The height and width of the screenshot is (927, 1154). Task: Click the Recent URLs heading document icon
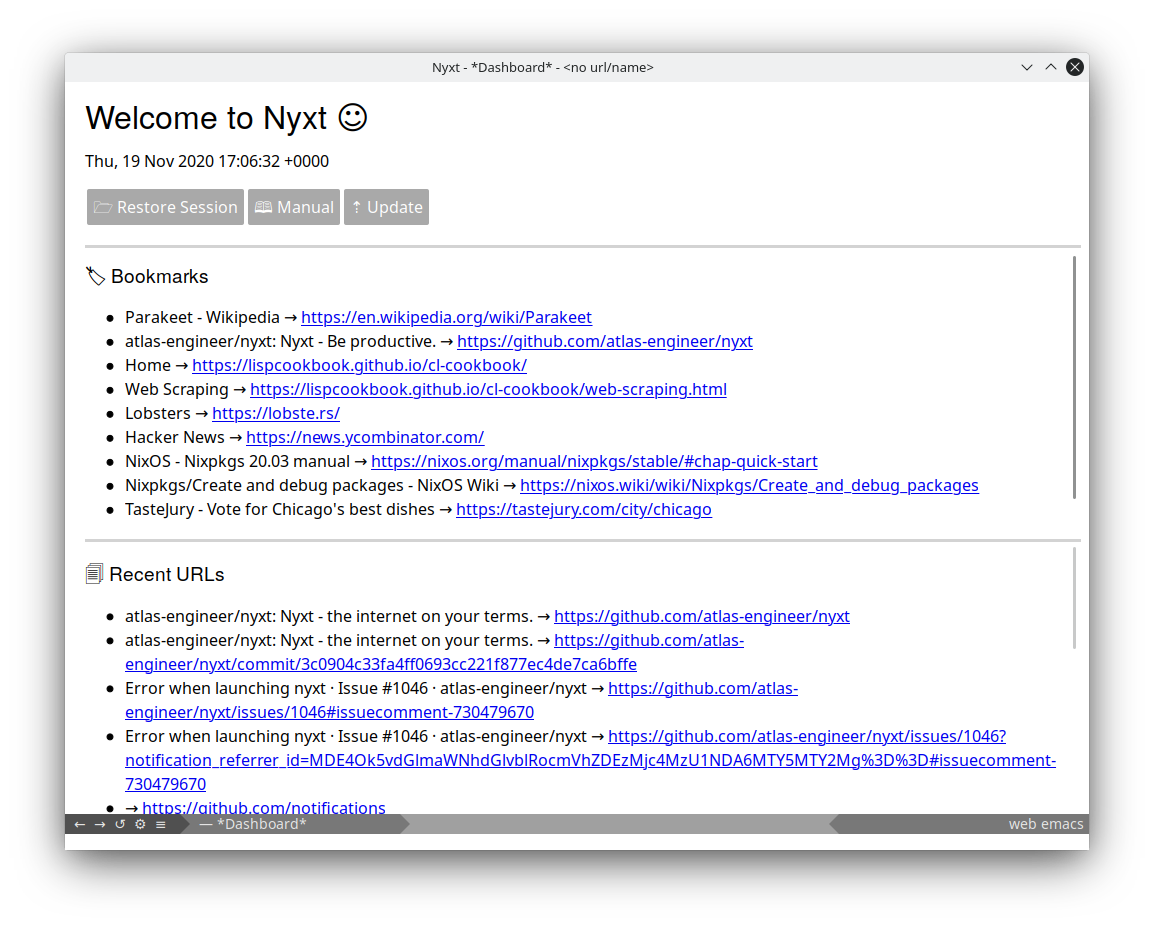pyautogui.click(x=94, y=574)
